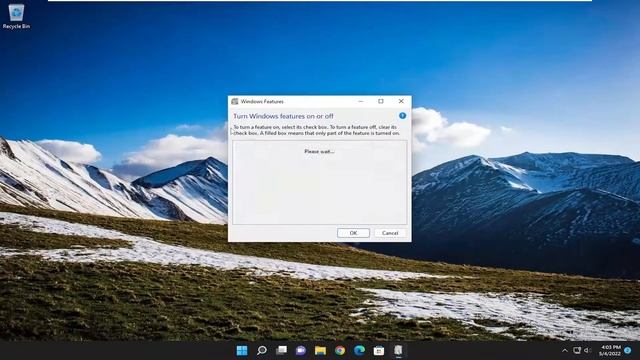Launch Google Chrome from the taskbar
The height and width of the screenshot is (360, 640).
tap(340, 350)
